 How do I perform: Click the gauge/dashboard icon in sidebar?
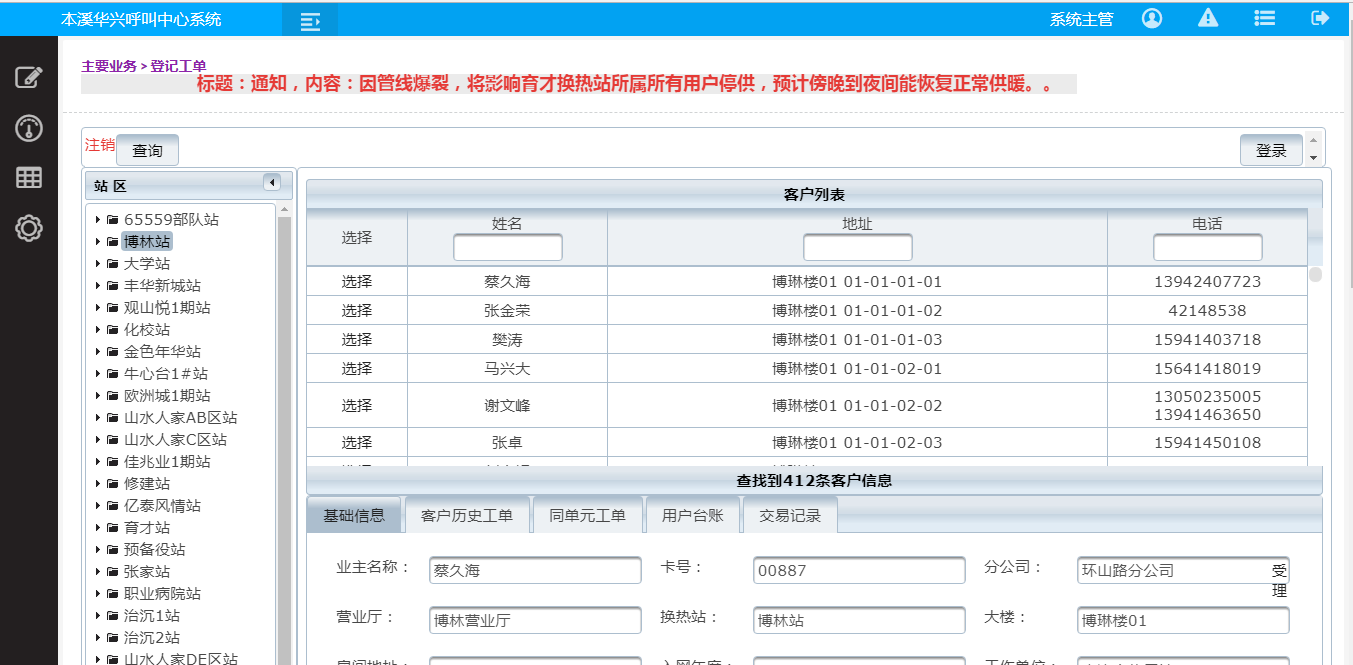tap(29, 128)
